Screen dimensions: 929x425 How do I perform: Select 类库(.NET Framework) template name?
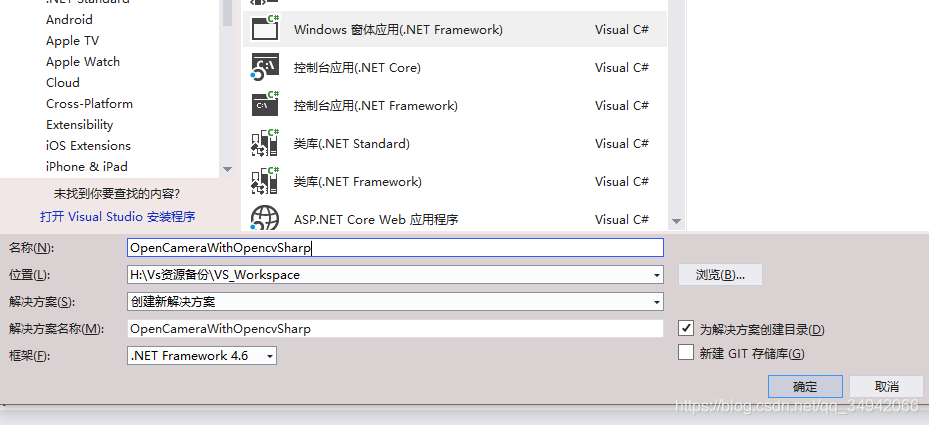point(358,181)
